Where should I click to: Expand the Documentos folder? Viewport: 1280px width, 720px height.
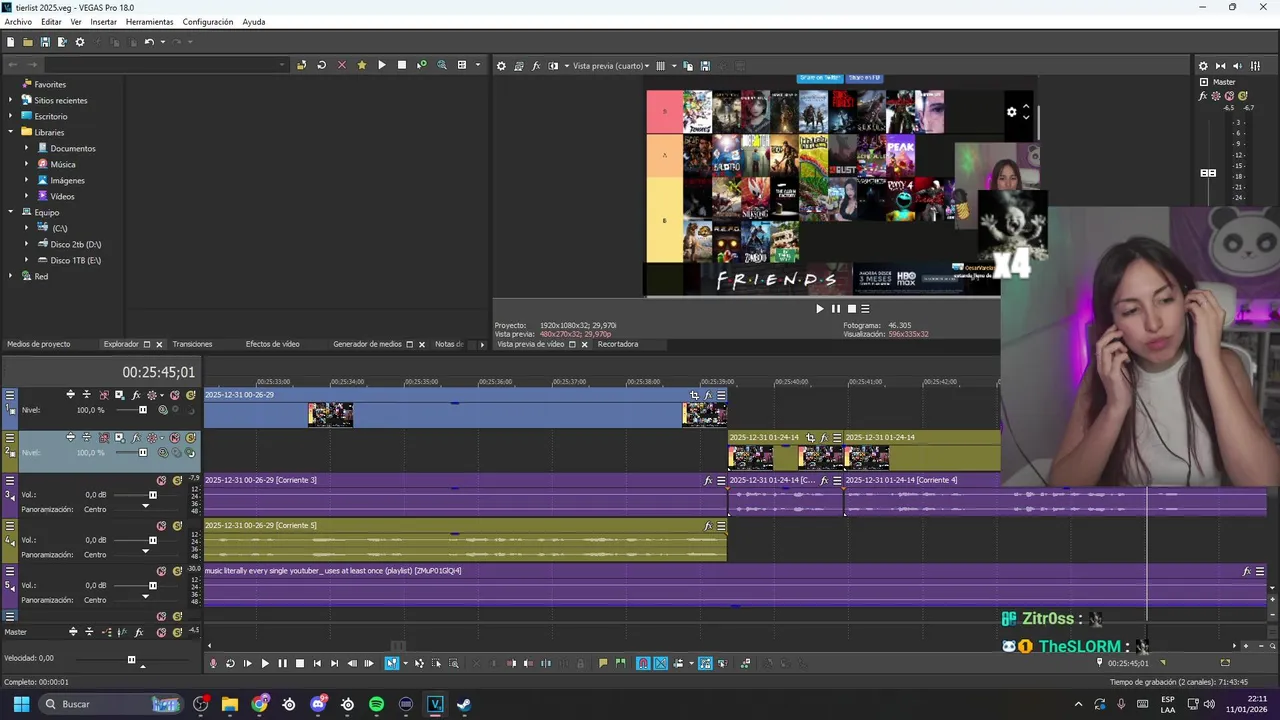tap(28, 148)
